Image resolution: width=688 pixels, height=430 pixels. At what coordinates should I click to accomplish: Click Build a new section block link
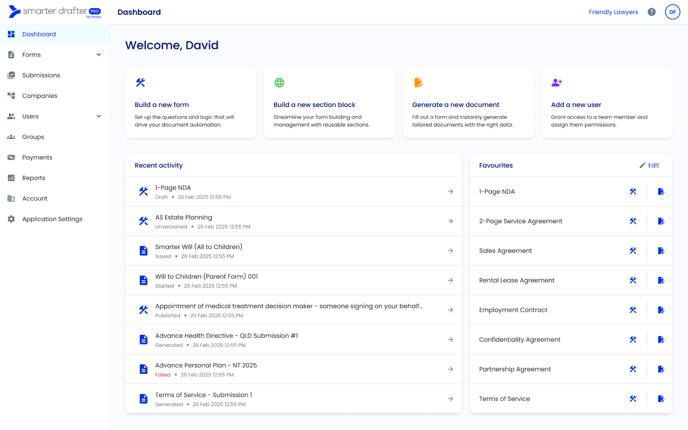(x=314, y=105)
